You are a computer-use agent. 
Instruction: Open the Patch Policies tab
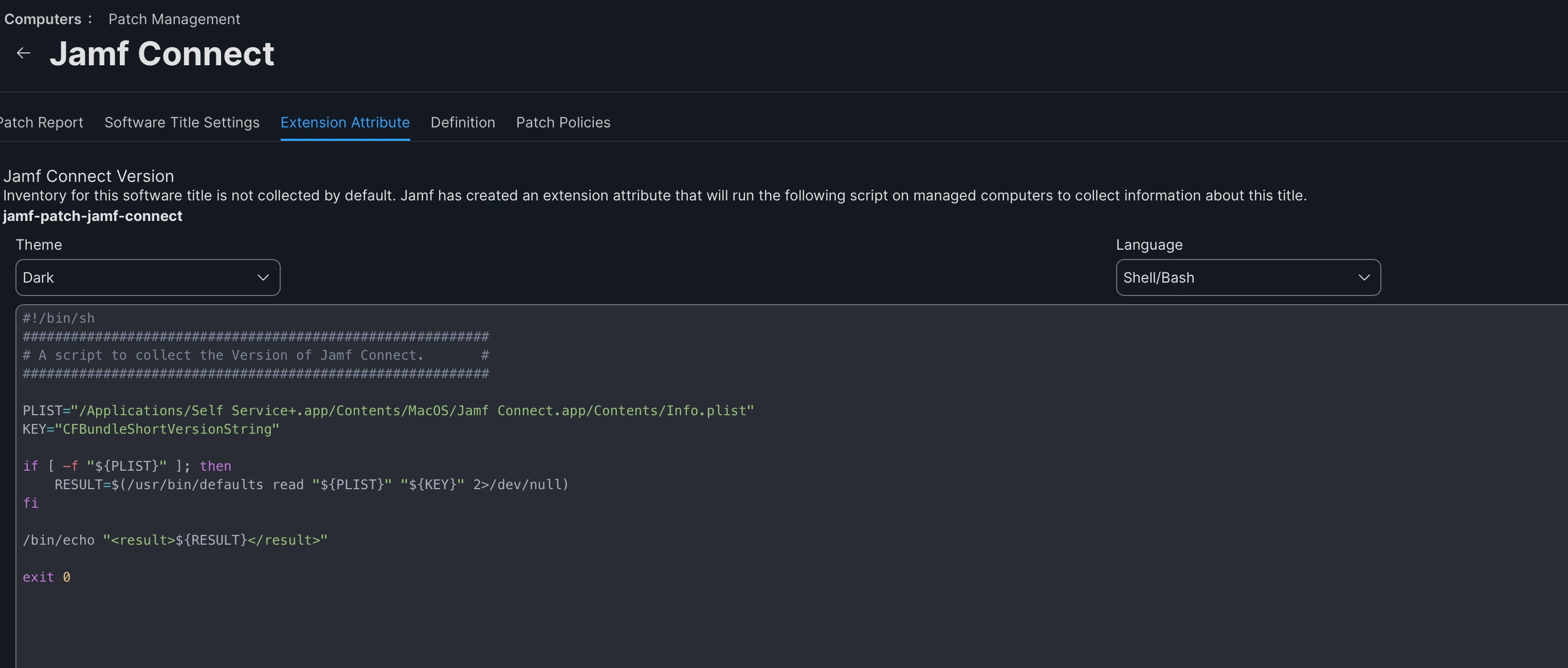coord(562,122)
